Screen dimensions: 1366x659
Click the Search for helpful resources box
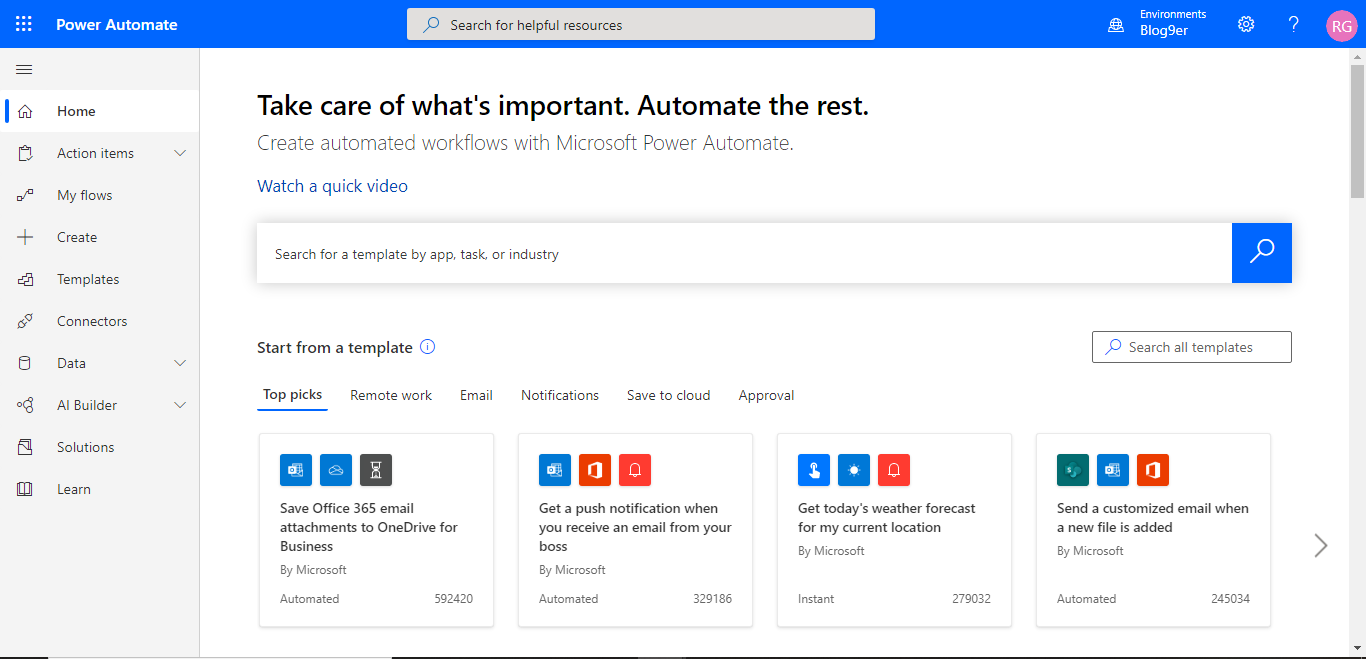tap(641, 24)
